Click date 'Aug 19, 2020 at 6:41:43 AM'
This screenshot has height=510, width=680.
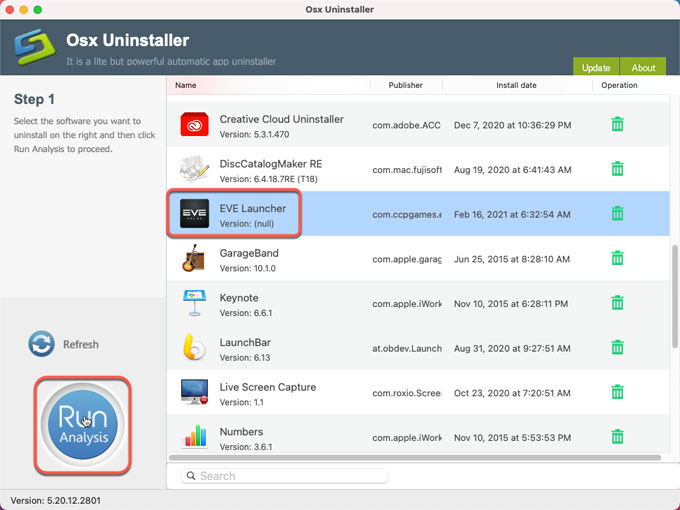click(x=512, y=170)
